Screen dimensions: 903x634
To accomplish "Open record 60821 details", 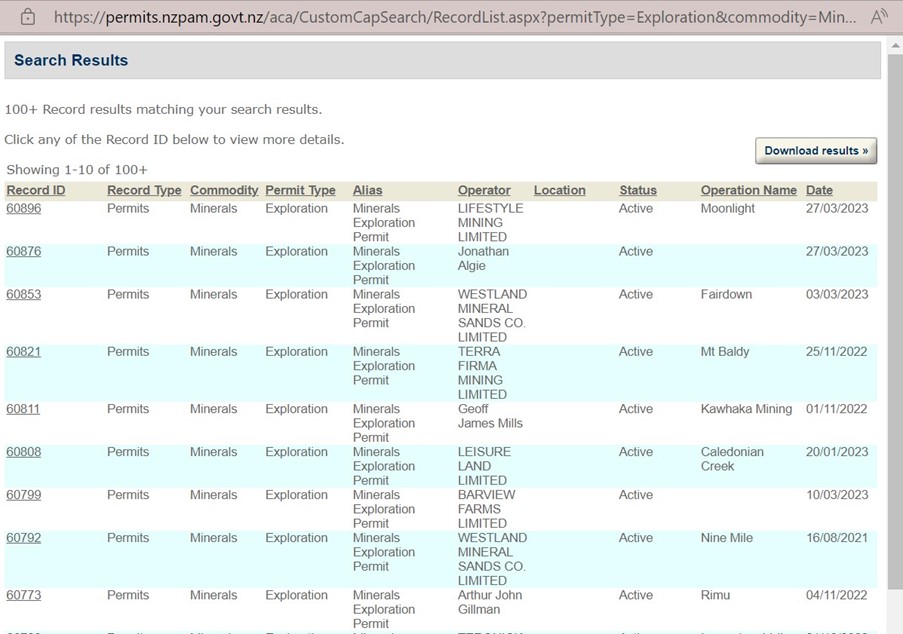I will point(24,352).
